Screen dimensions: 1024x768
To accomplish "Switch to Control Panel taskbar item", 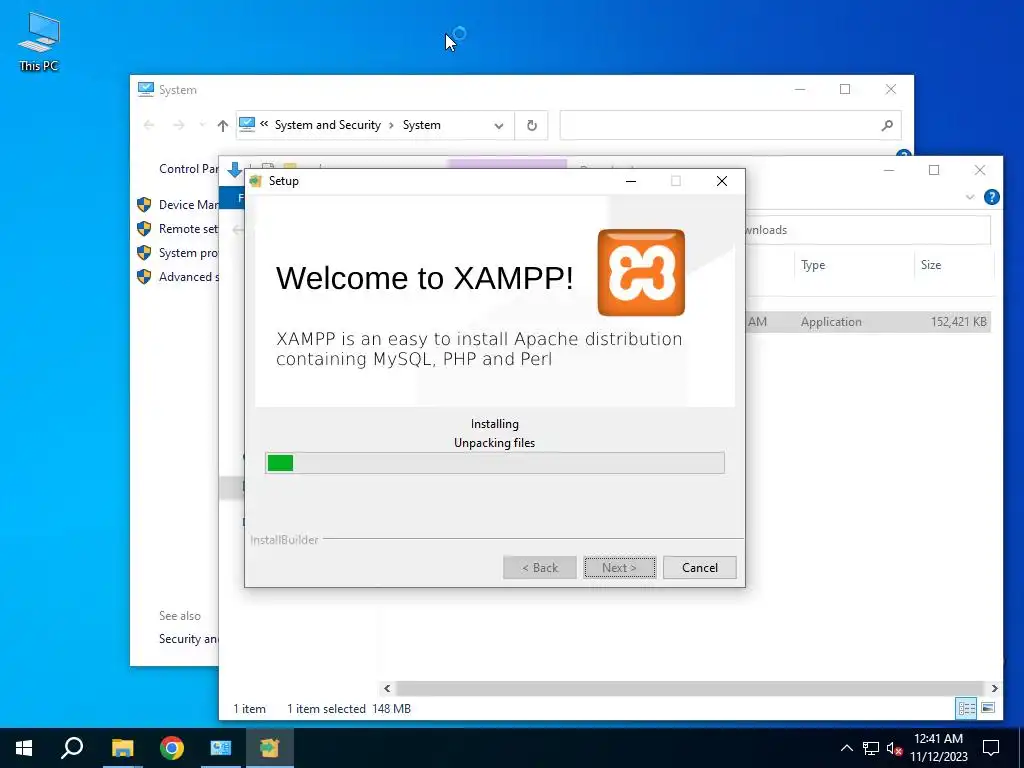I will point(221,748).
